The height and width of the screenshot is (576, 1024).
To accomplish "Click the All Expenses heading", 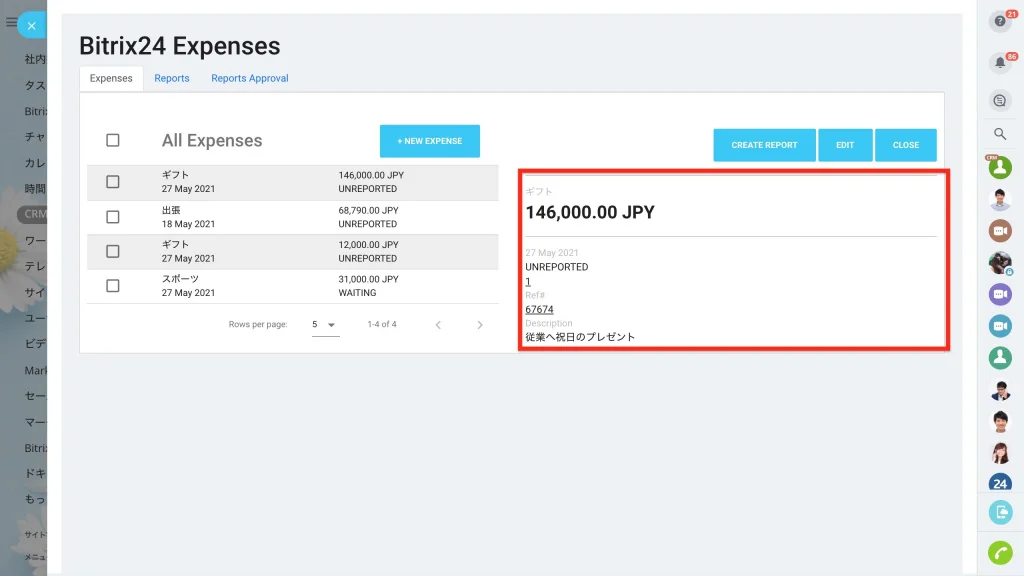I will tap(212, 140).
